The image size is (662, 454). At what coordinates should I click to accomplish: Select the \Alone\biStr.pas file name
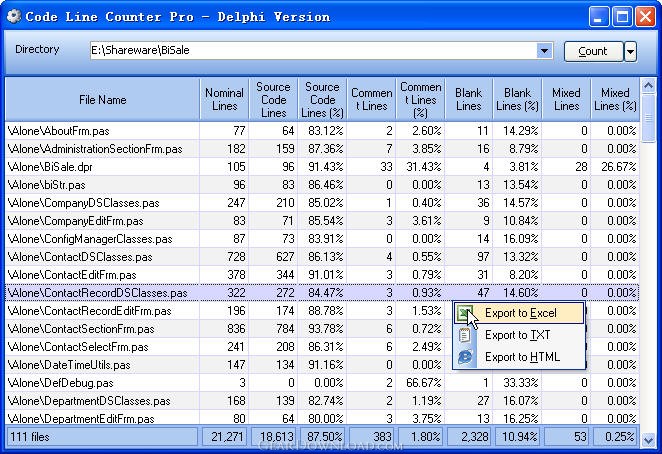coord(46,185)
